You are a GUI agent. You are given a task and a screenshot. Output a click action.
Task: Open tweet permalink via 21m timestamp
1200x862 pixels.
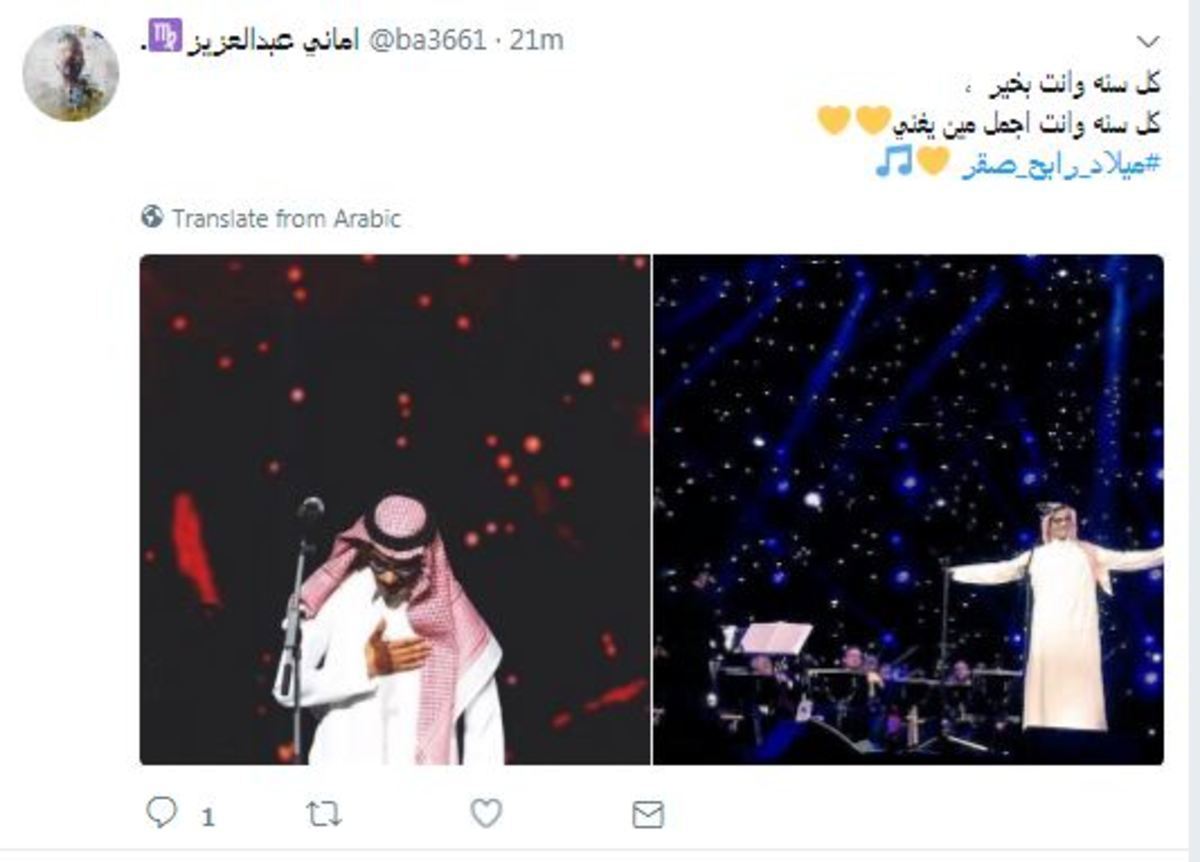537,40
